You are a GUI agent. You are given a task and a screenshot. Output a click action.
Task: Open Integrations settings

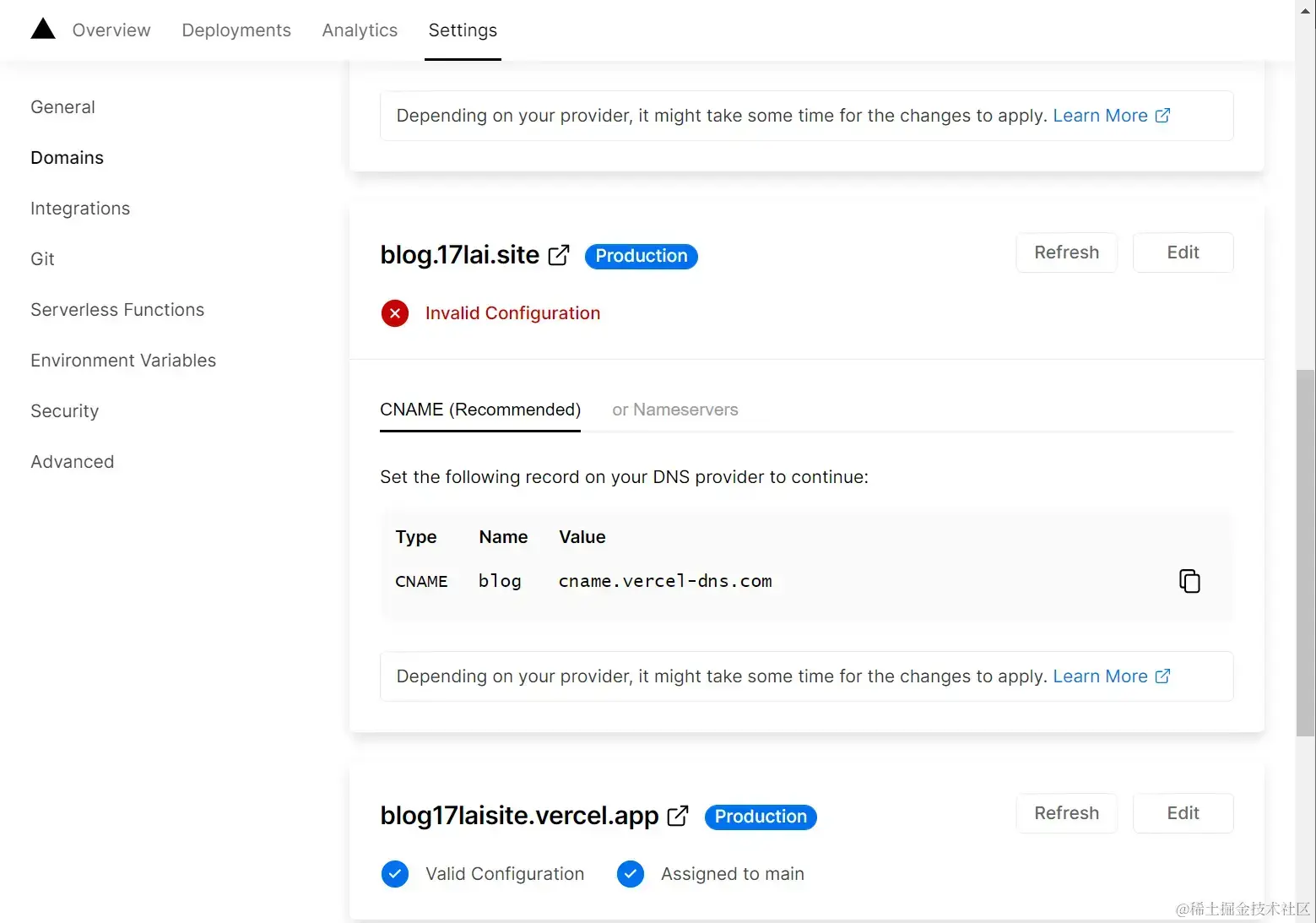(x=80, y=209)
